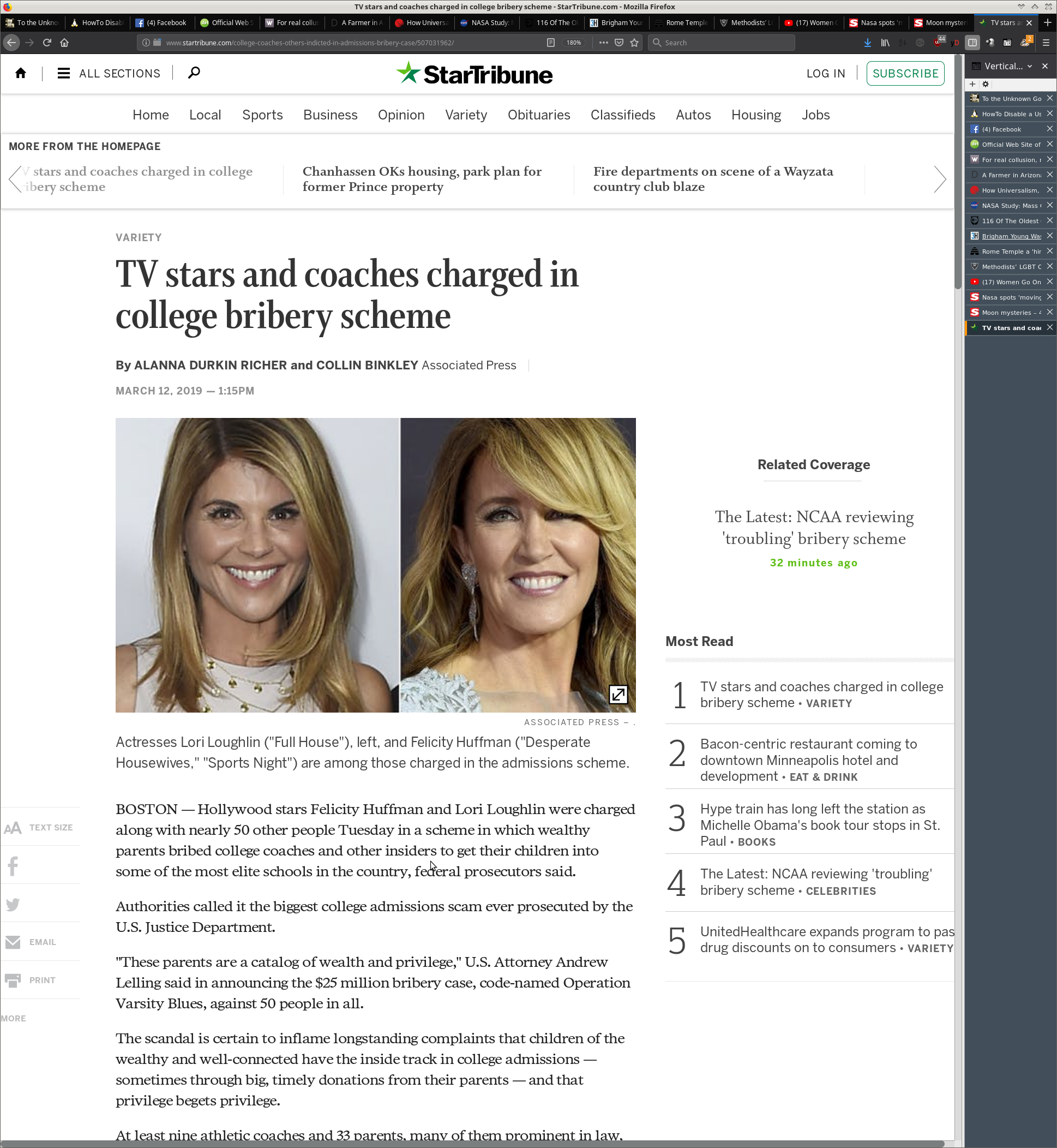Expand the article photo to full size
Image resolution: width=1057 pixels, height=1148 pixels.
click(x=618, y=695)
